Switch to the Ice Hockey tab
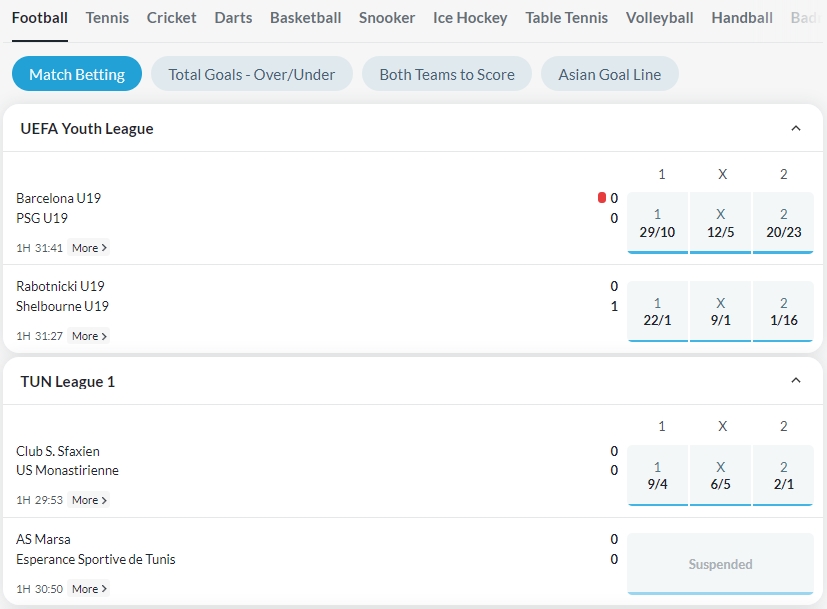This screenshot has height=609, width=827. click(470, 17)
